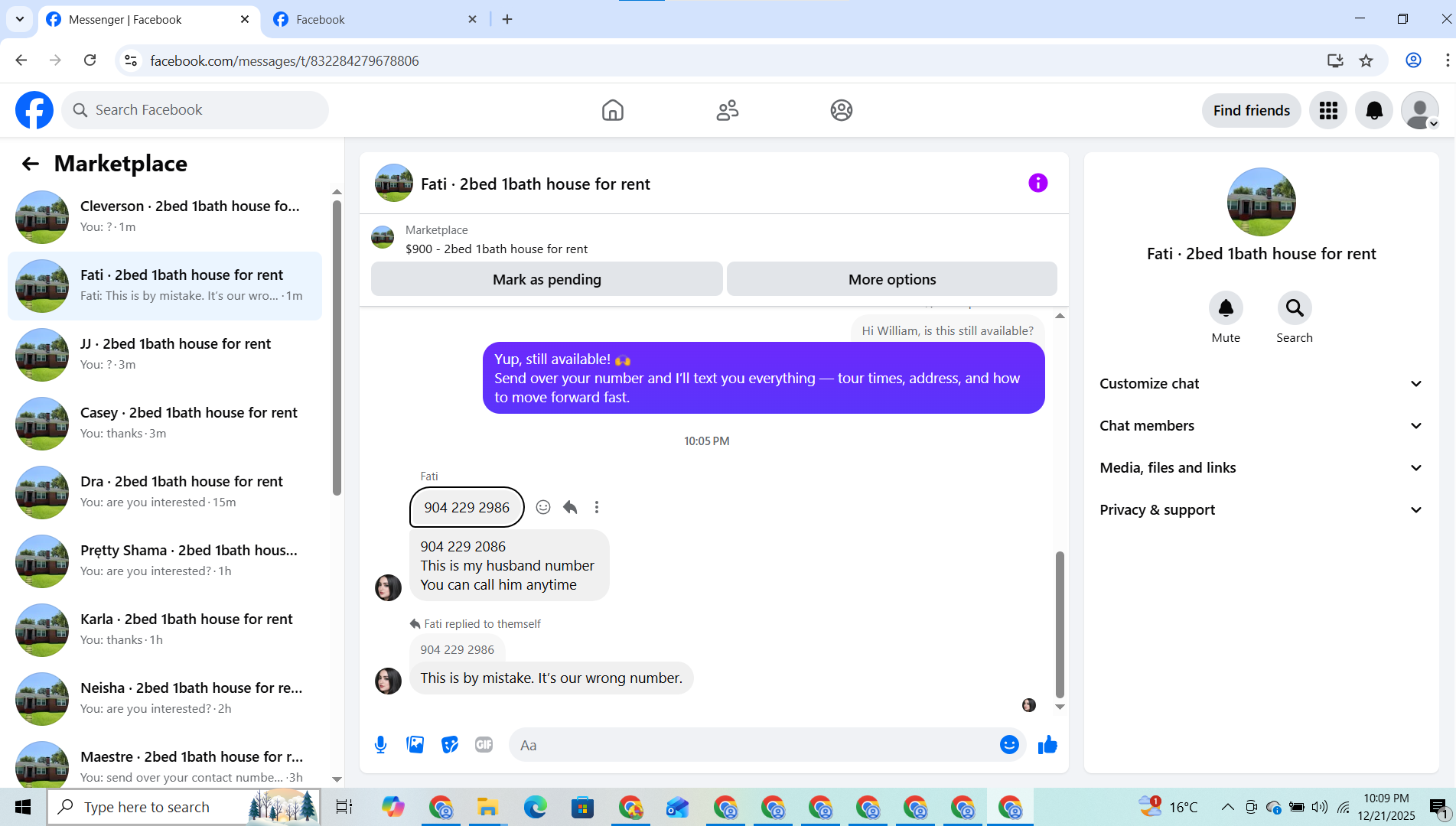Switch to the Messenger | Facebook tab

(x=149, y=20)
